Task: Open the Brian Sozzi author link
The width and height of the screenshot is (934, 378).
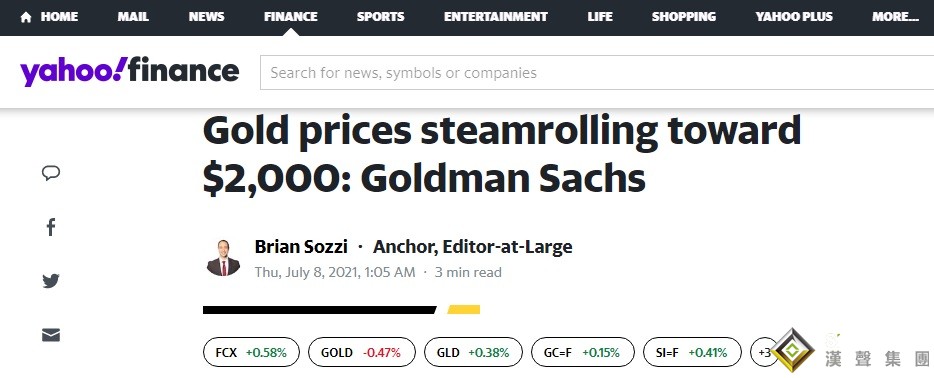Action: 301,246
